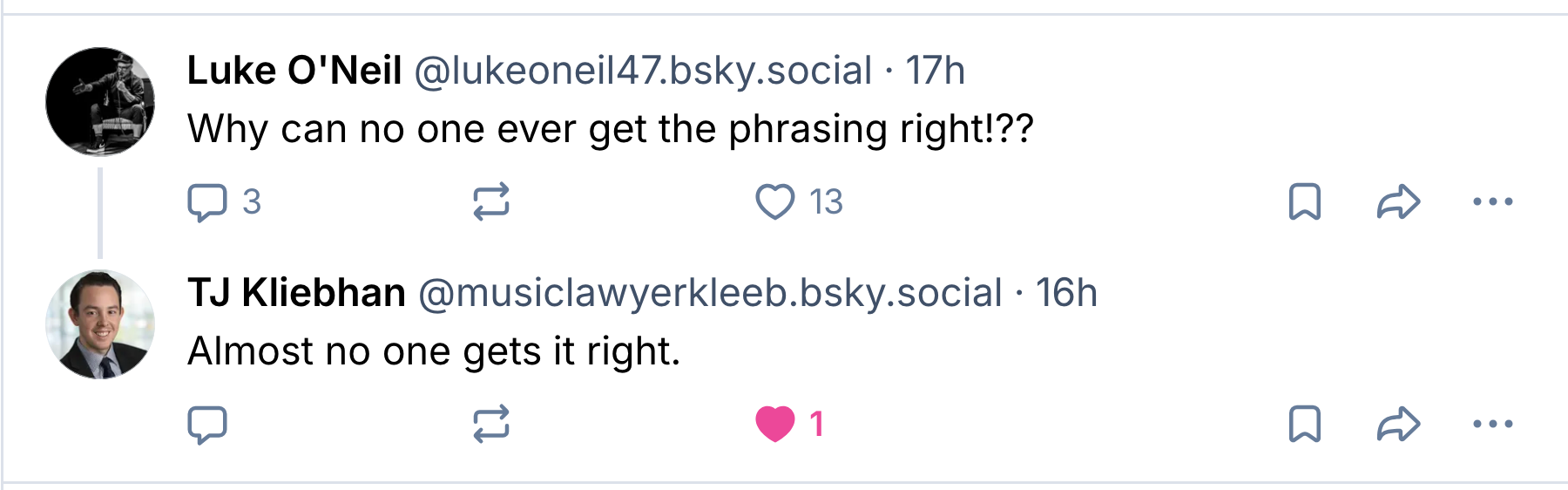
Task: Unlike TJ Kliebhan's post
Action: (x=774, y=425)
